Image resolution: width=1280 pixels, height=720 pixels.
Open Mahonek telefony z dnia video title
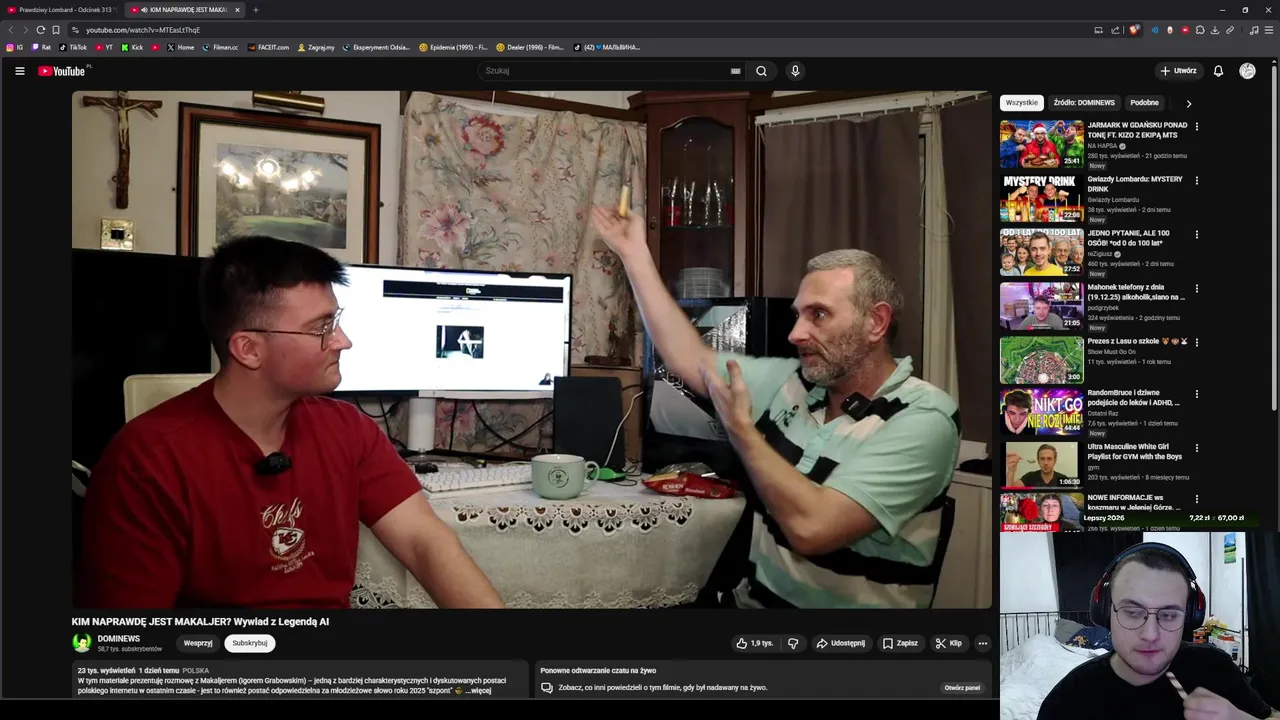(1136, 292)
